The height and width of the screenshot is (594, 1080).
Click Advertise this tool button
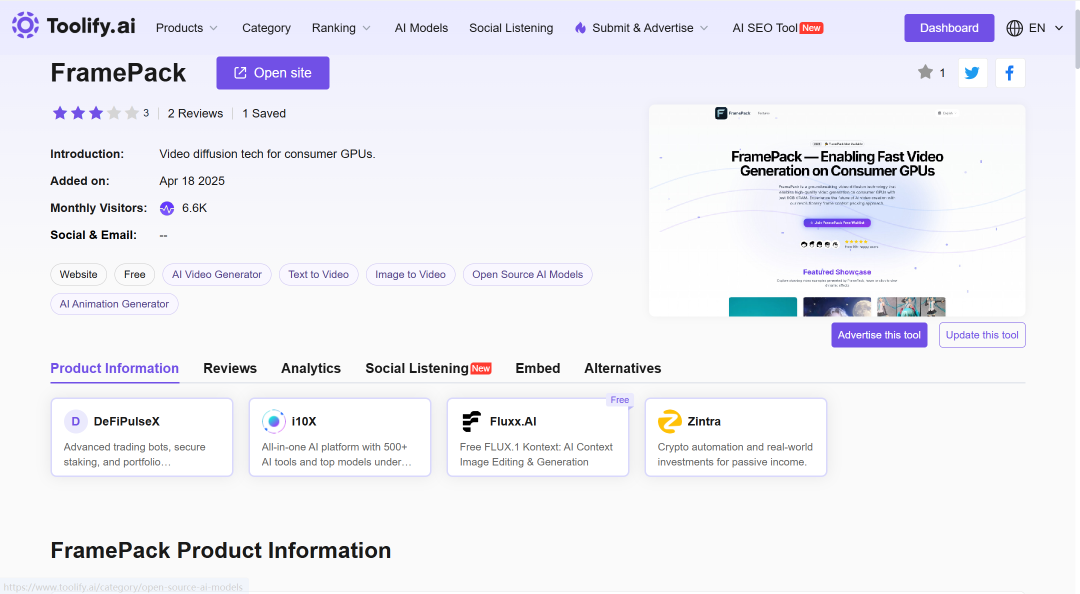click(x=879, y=335)
